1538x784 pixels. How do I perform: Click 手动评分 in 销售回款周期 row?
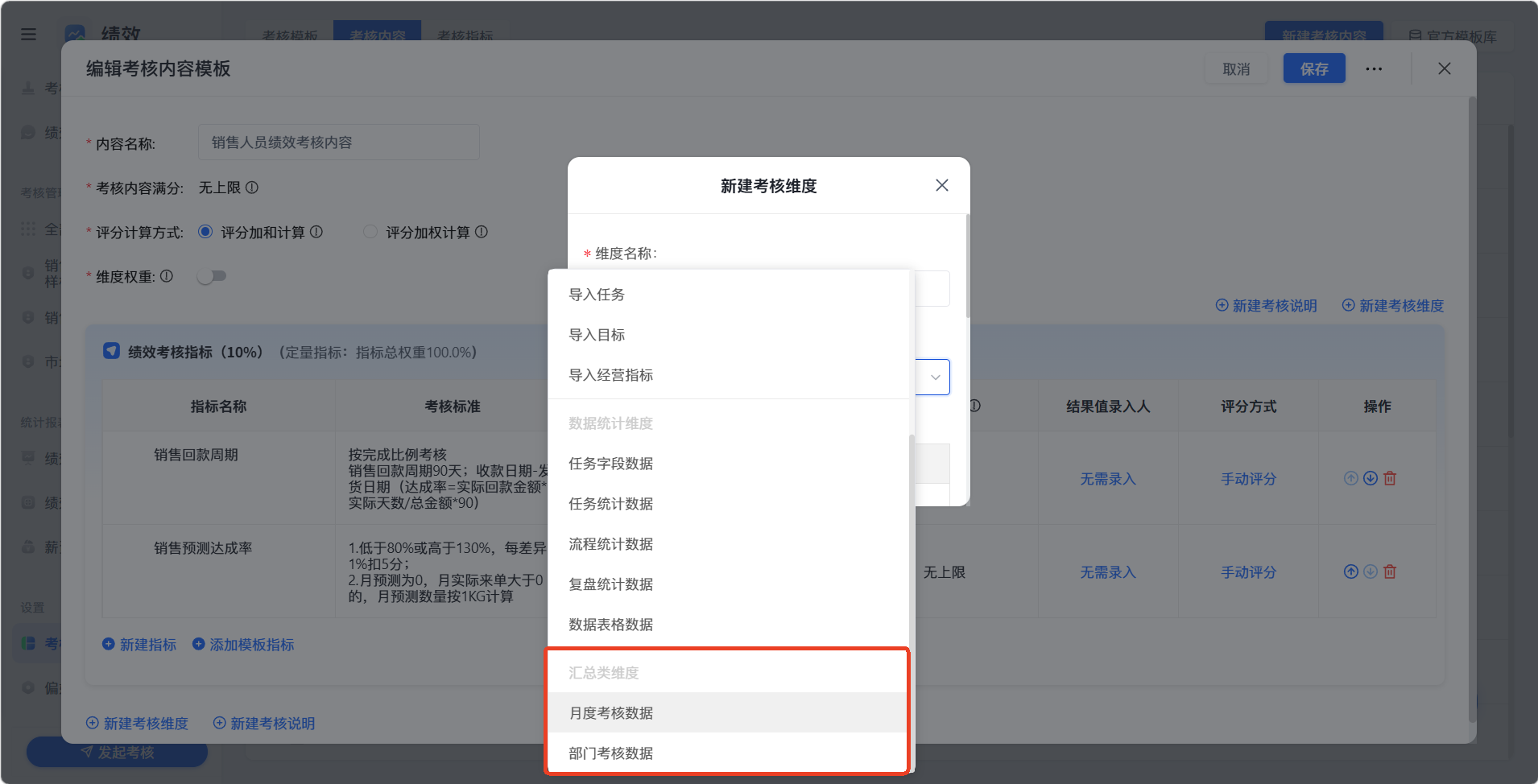1248,479
